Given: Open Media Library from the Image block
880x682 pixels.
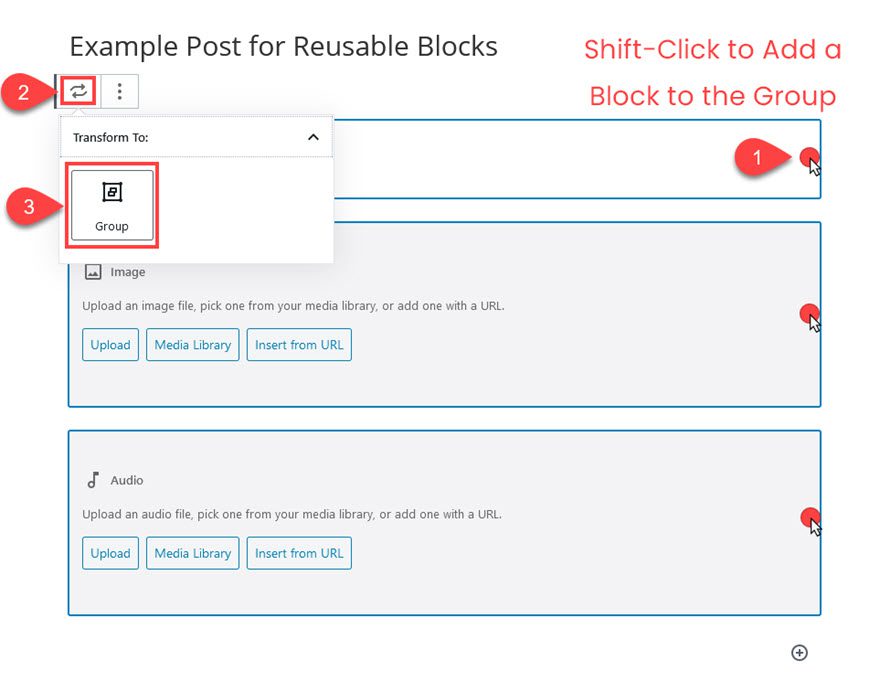Looking at the screenshot, I should click(192, 344).
